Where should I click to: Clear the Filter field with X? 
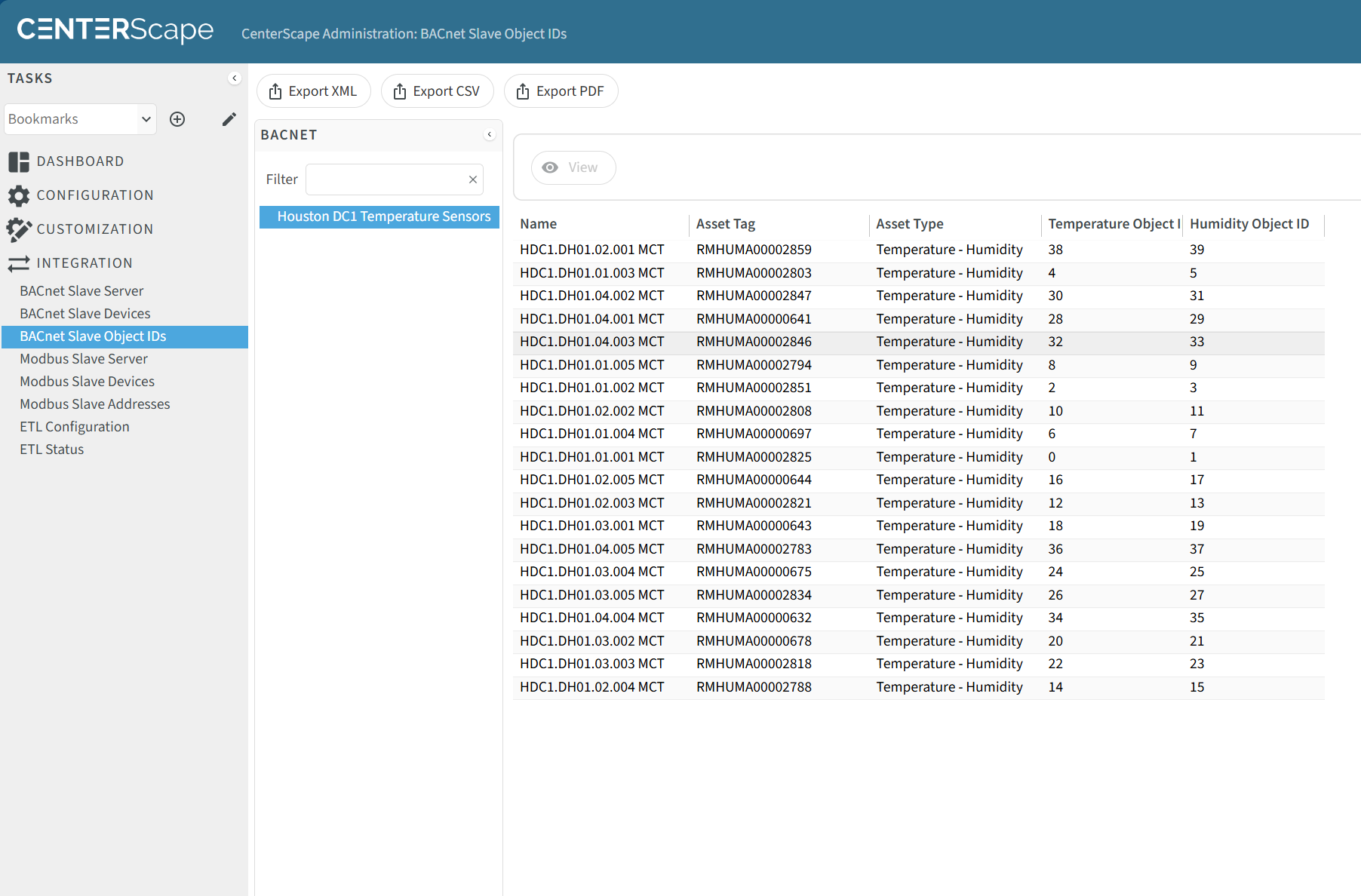coord(473,180)
